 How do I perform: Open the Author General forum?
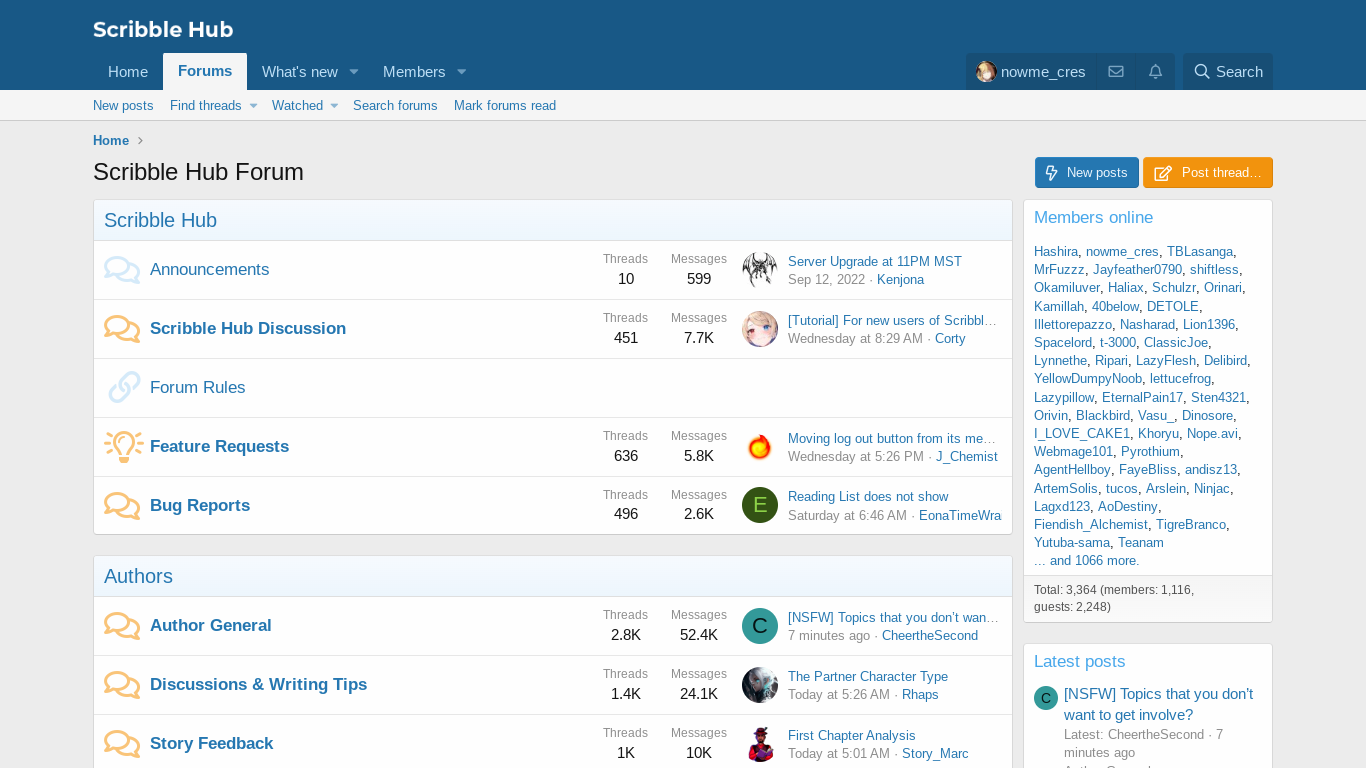(211, 625)
